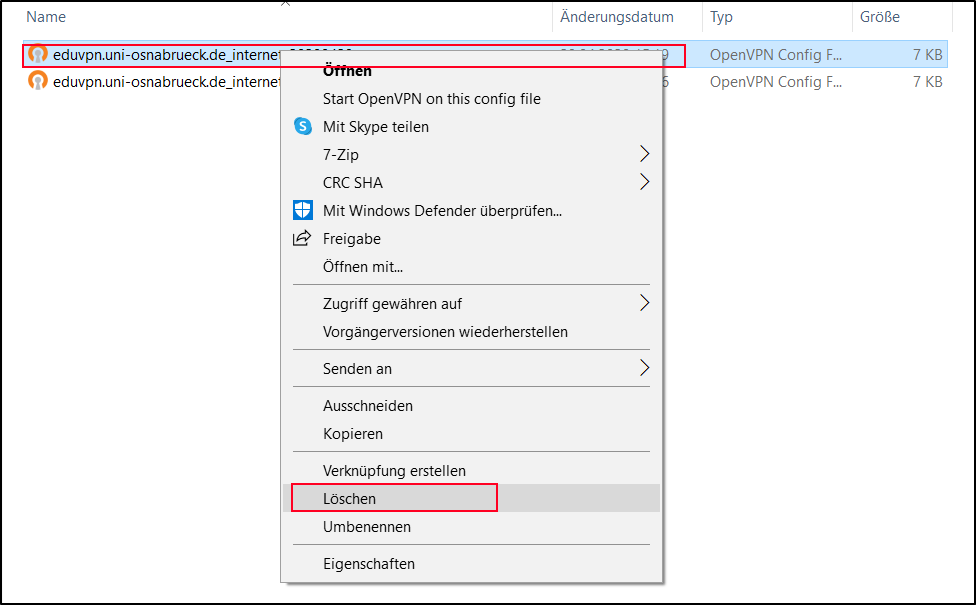Sort by the Änderungsdatum column header

click(x=616, y=17)
